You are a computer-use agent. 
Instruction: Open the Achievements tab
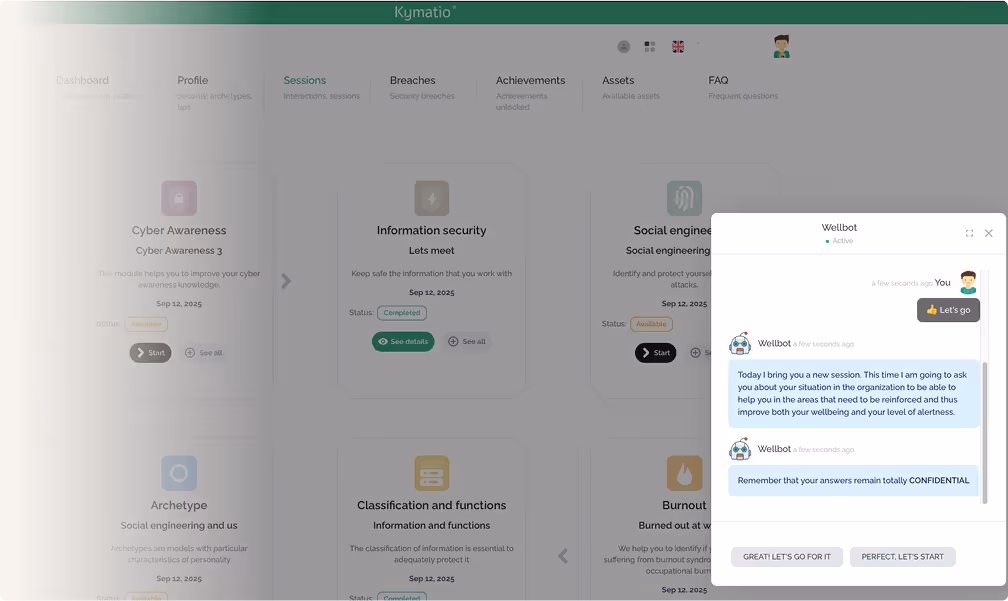click(x=530, y=80)
